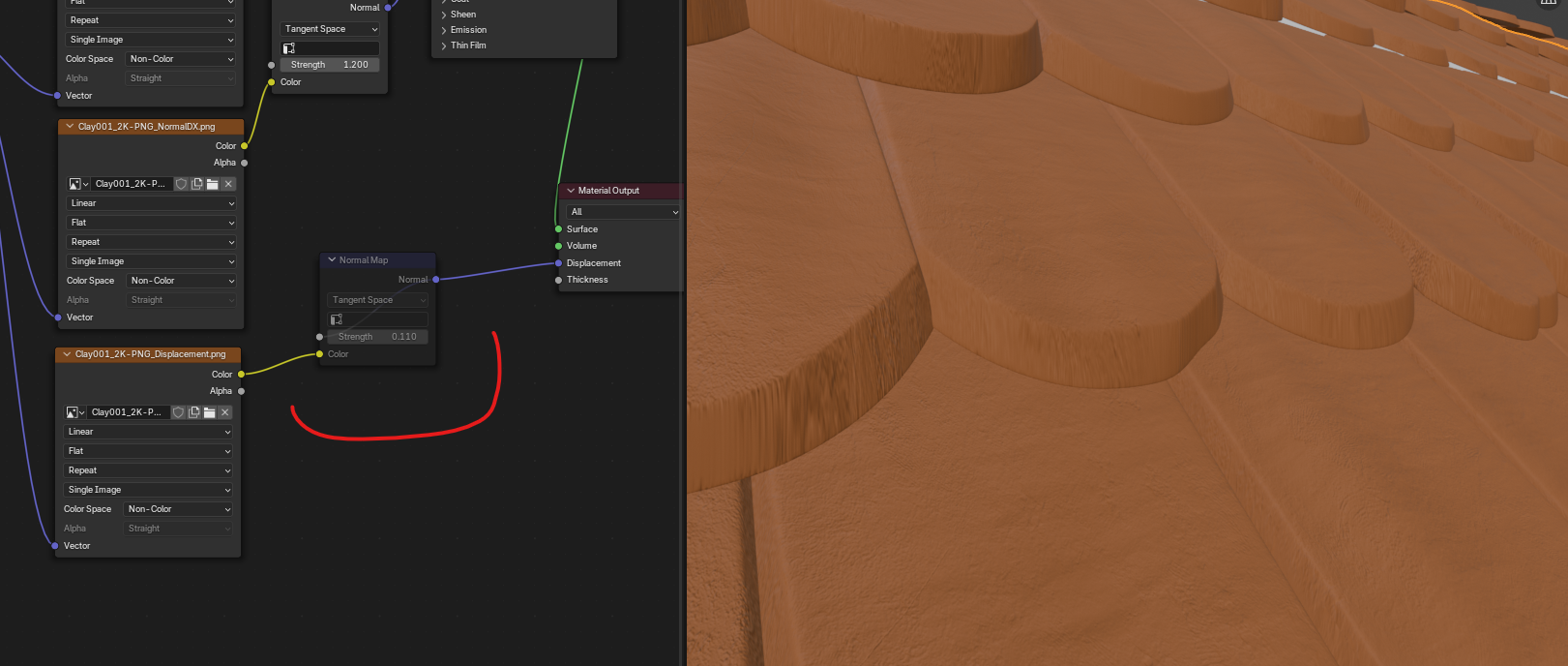The width and height of the screenshot is (1568, 666).
Task: Click new image copy icon in Displacement node
Action: [x=193, y=412]
